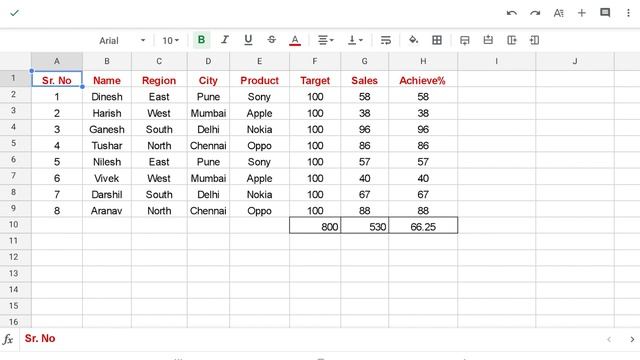The width and height of the screenshot is (640, 360).
Task: Select the total sales cell 530
Action: coord(364,226)
